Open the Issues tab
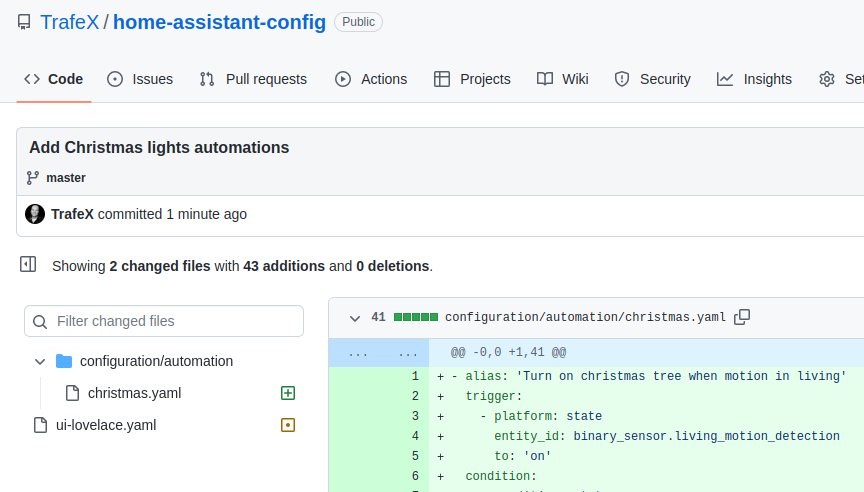Image resolution: width=864 pixels, height=492 pixels. pos(140,79)
